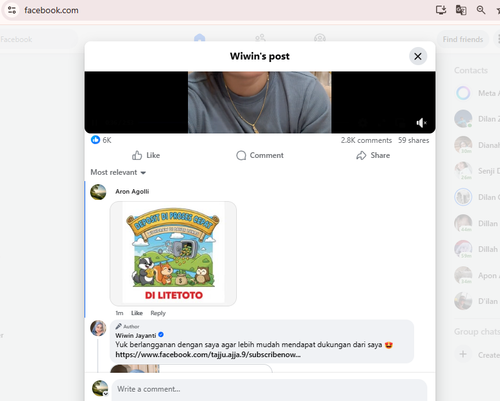Open the blue like reaction count 6K
Image resolution: width=500 pixels, height=401 pixels.
[x=101, y=140]
